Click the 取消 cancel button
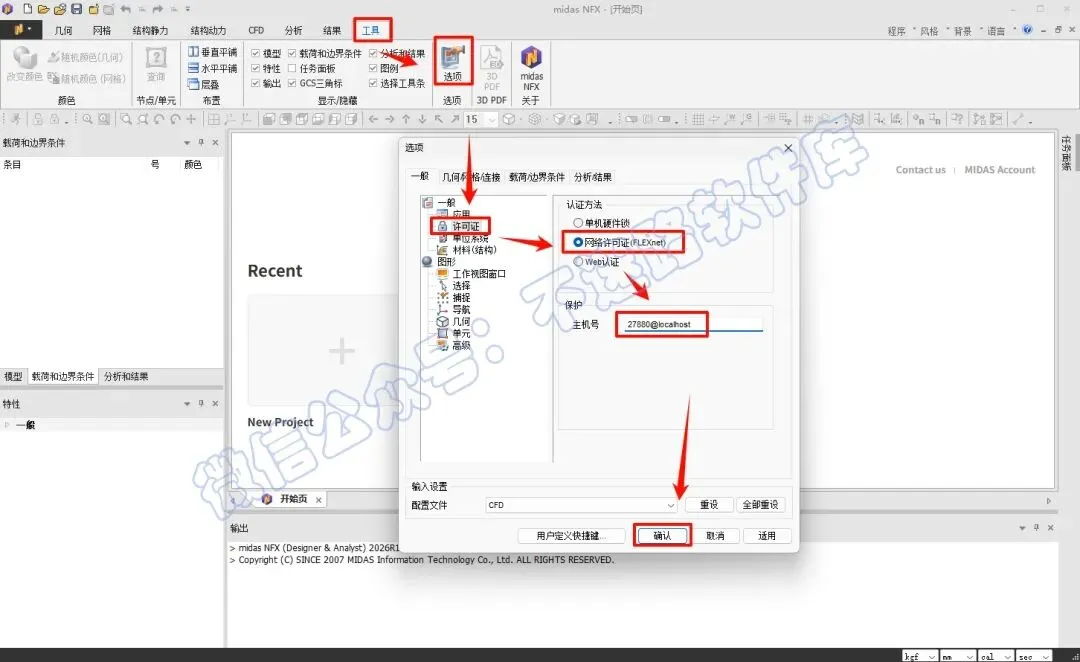 point(715,535)
